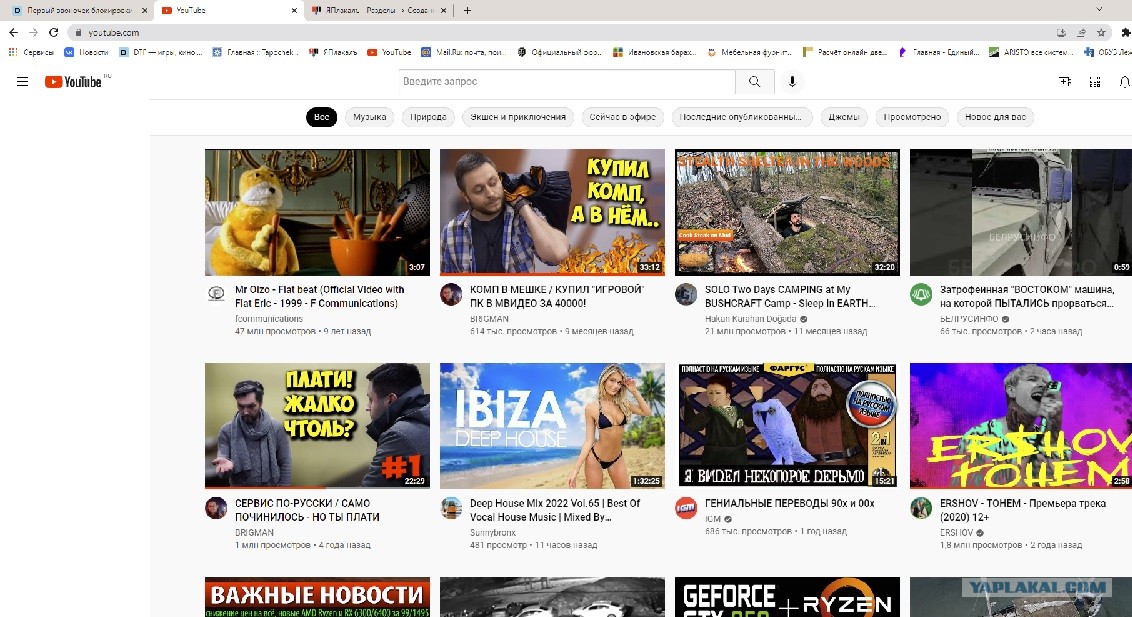Go forward with browser forward arrow
1132x617 pixels.
tap(33, 32)
